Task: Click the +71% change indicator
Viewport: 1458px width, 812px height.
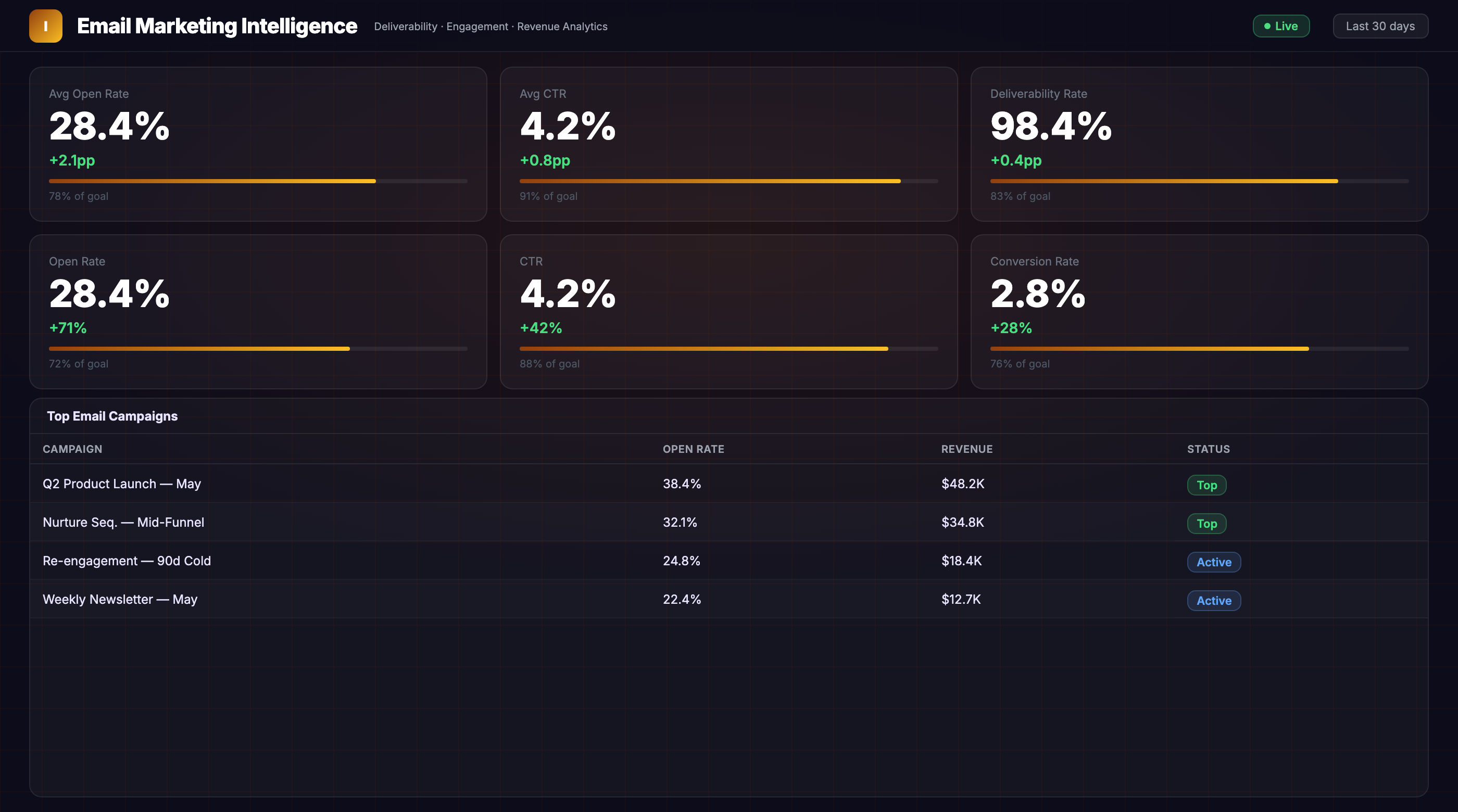Action: pos(68,327)
